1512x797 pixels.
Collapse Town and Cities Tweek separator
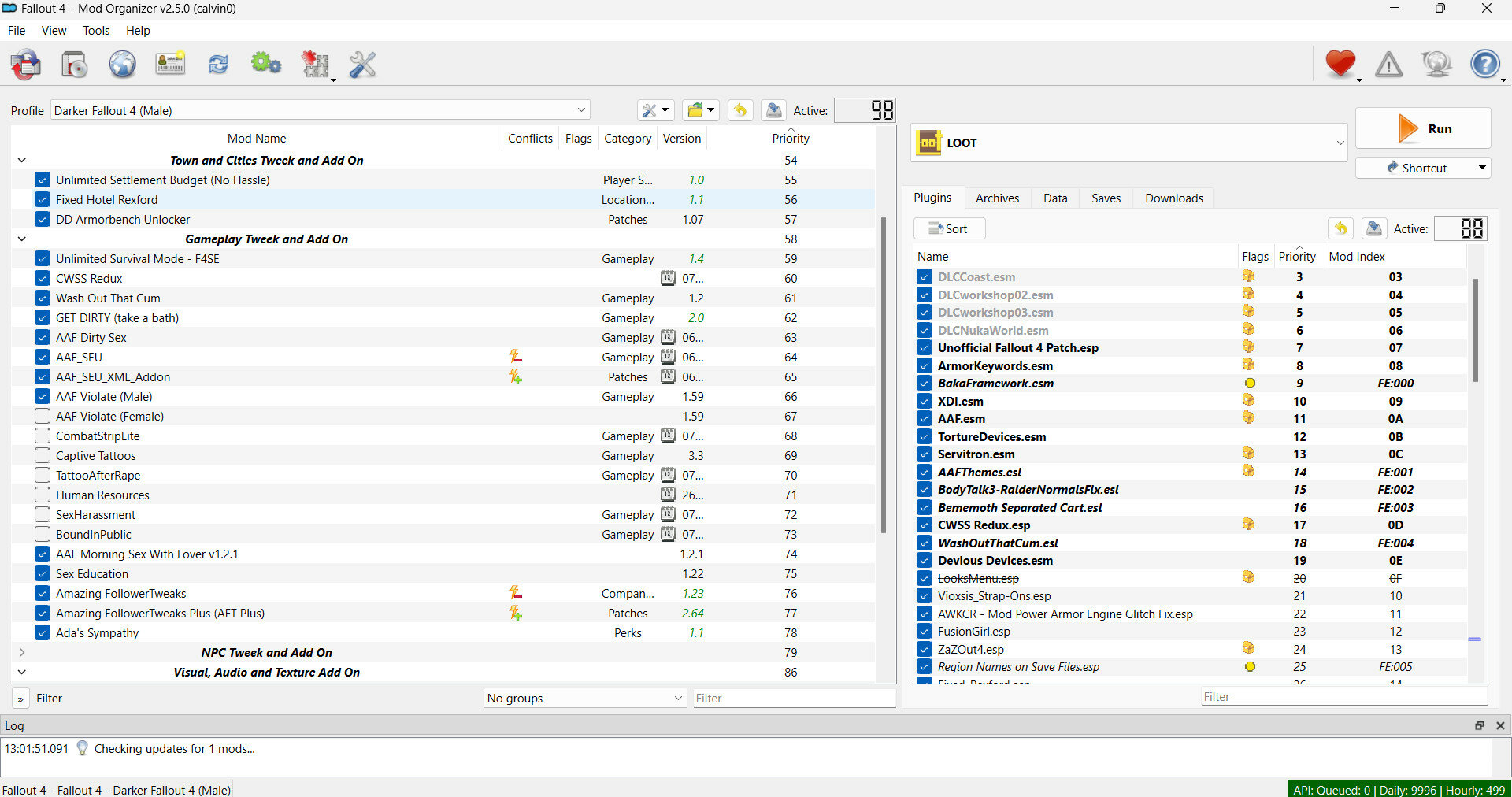[21, 161]
